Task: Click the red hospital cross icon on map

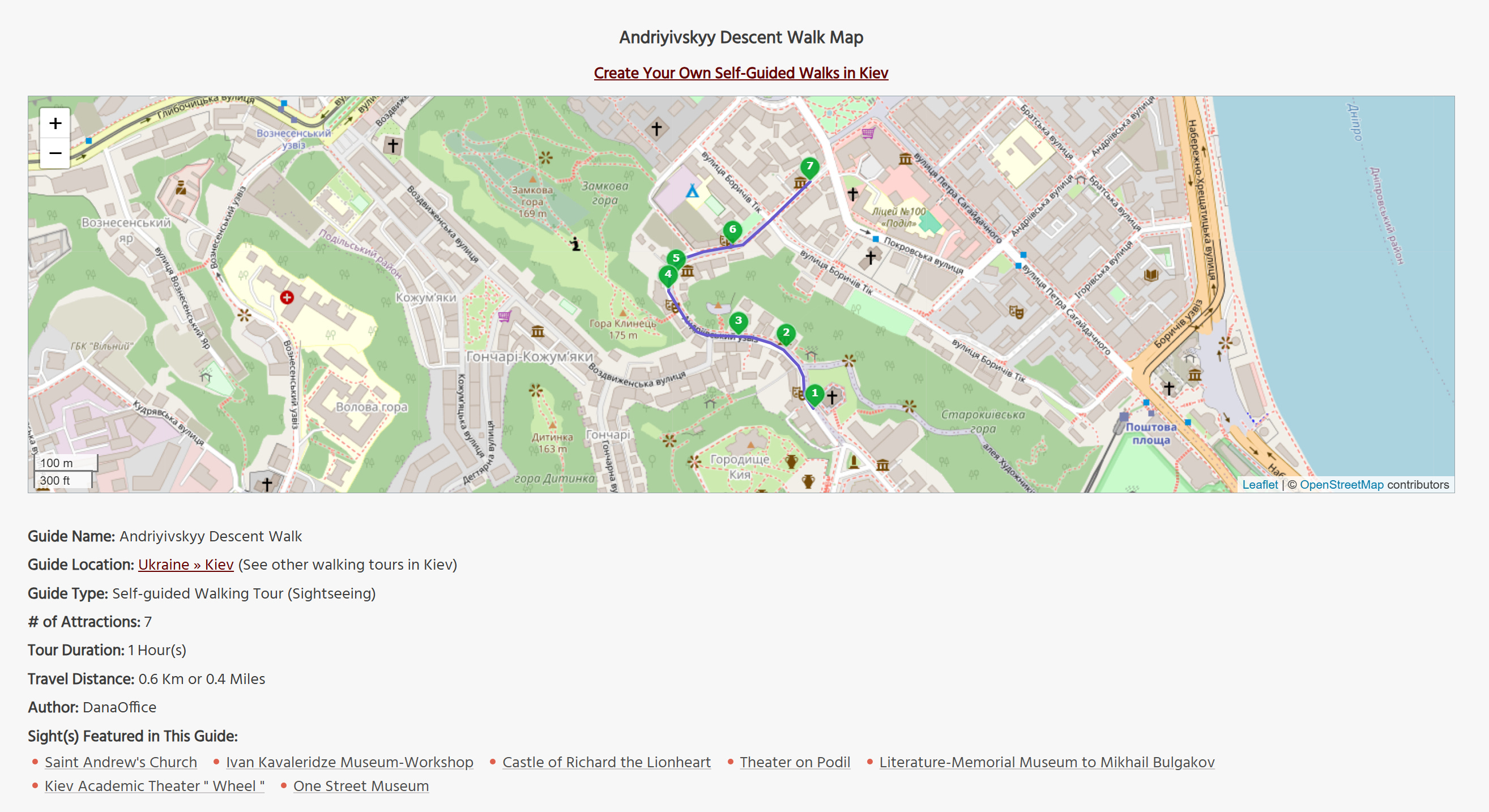Action: 287,297
